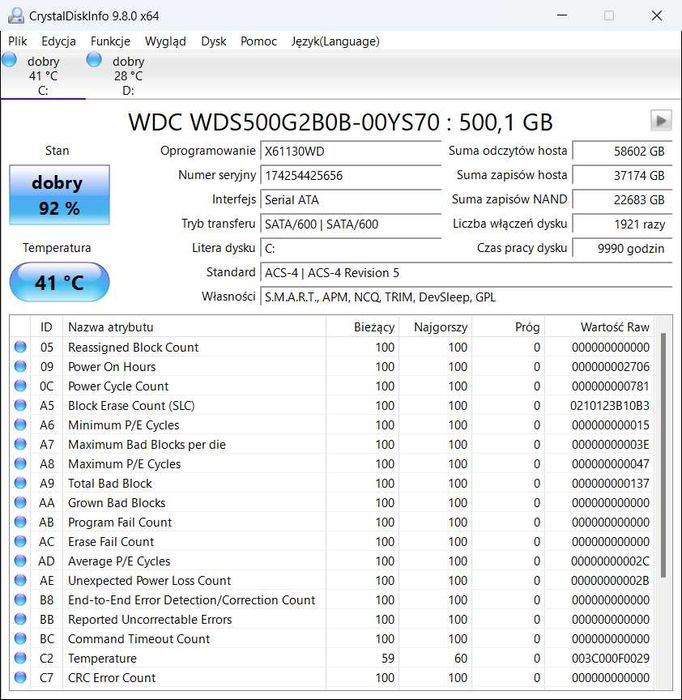Click status icon of Program Fail Count row
The image size is (682, 700).
click(x=20, y=522)
